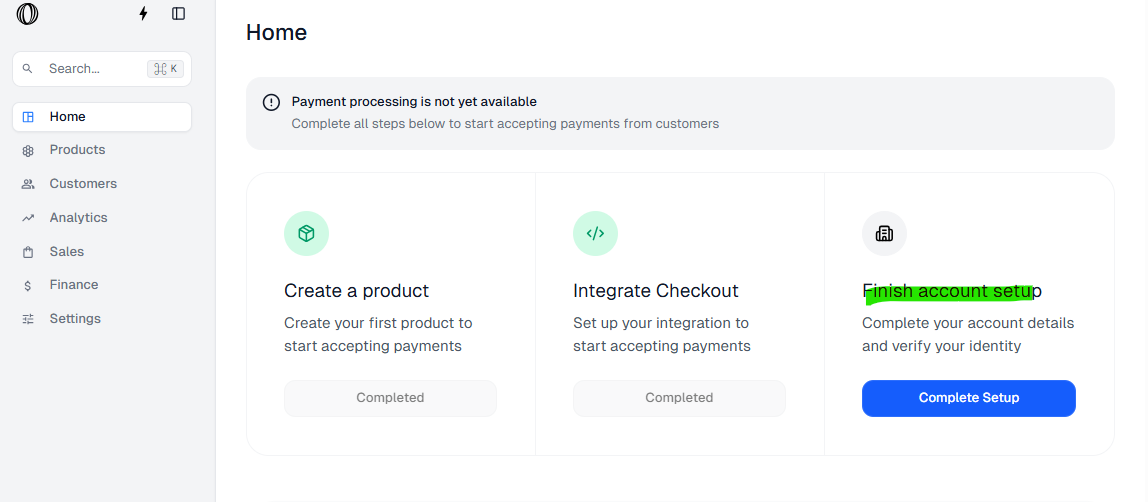Click Completed button under Integrate Checkout
The image size is (1148, 502).
pos(679,398)
